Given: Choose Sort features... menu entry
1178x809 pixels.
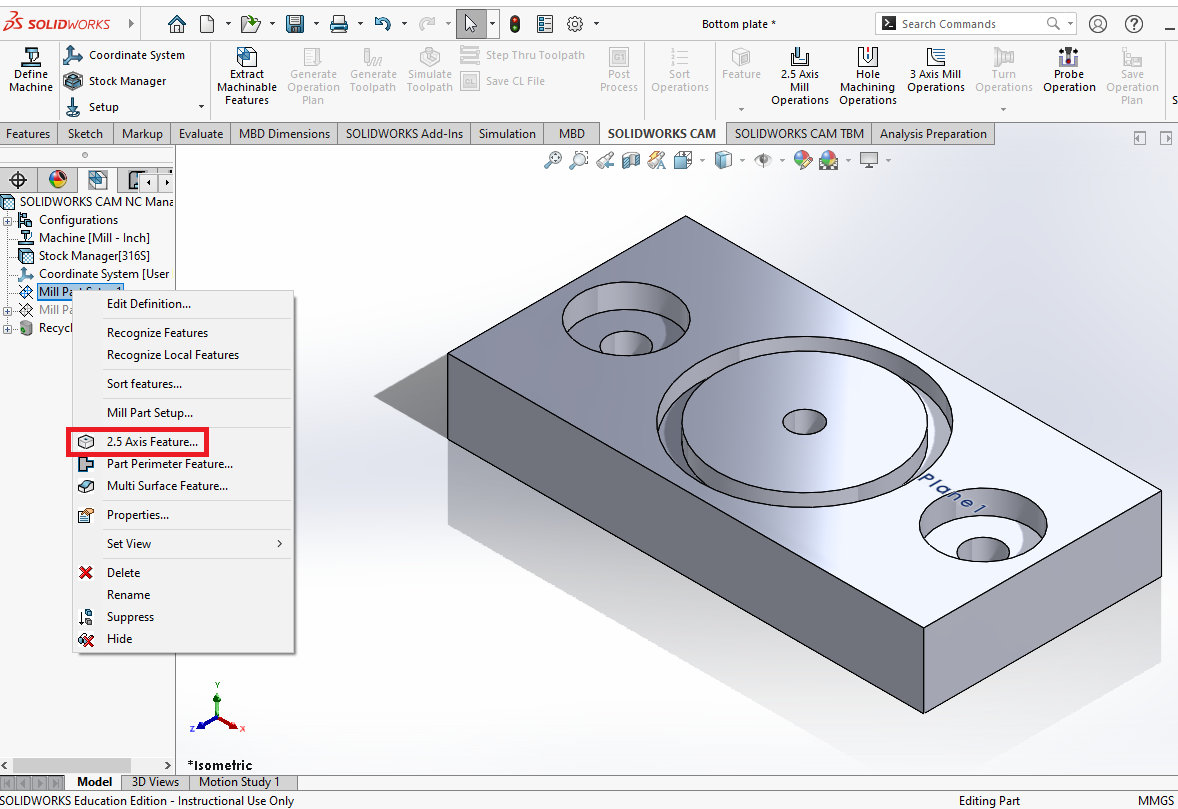Looking at the screenshot, I should [183, 384].
